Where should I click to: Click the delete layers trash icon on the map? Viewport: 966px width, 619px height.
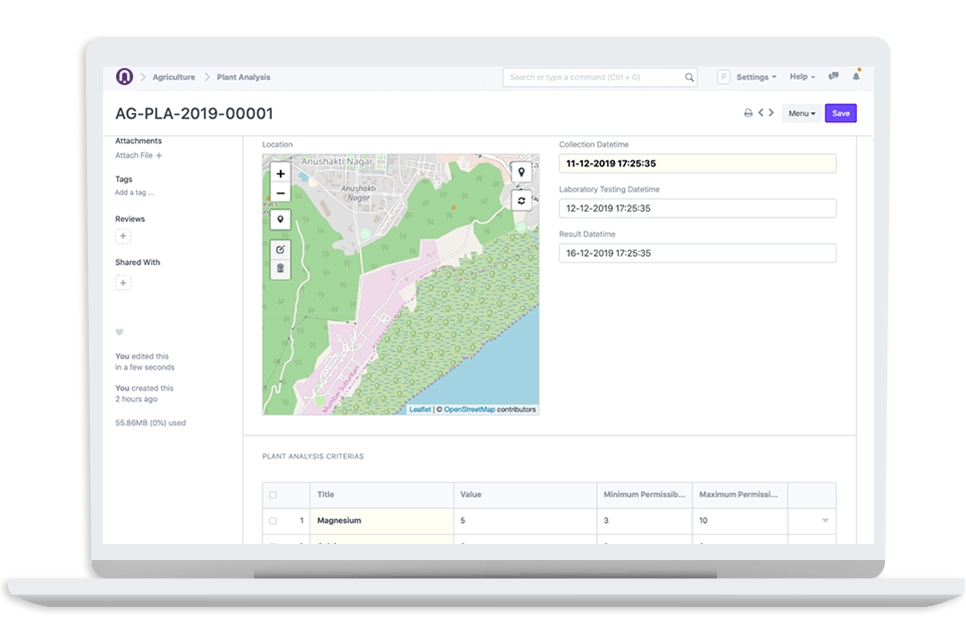pyautogui.click(x=280, y=268)
